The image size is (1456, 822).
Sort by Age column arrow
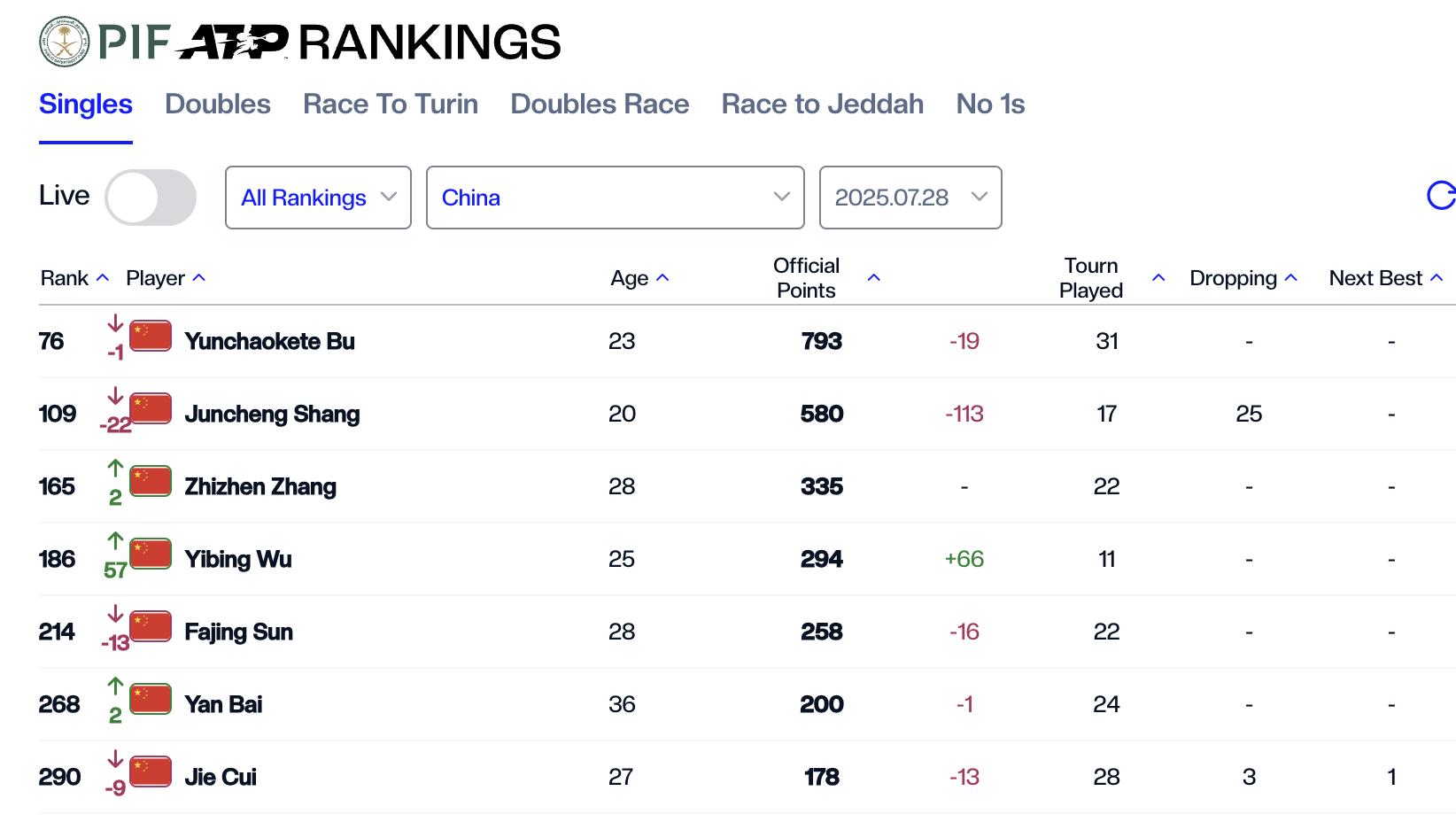point(662,278)
